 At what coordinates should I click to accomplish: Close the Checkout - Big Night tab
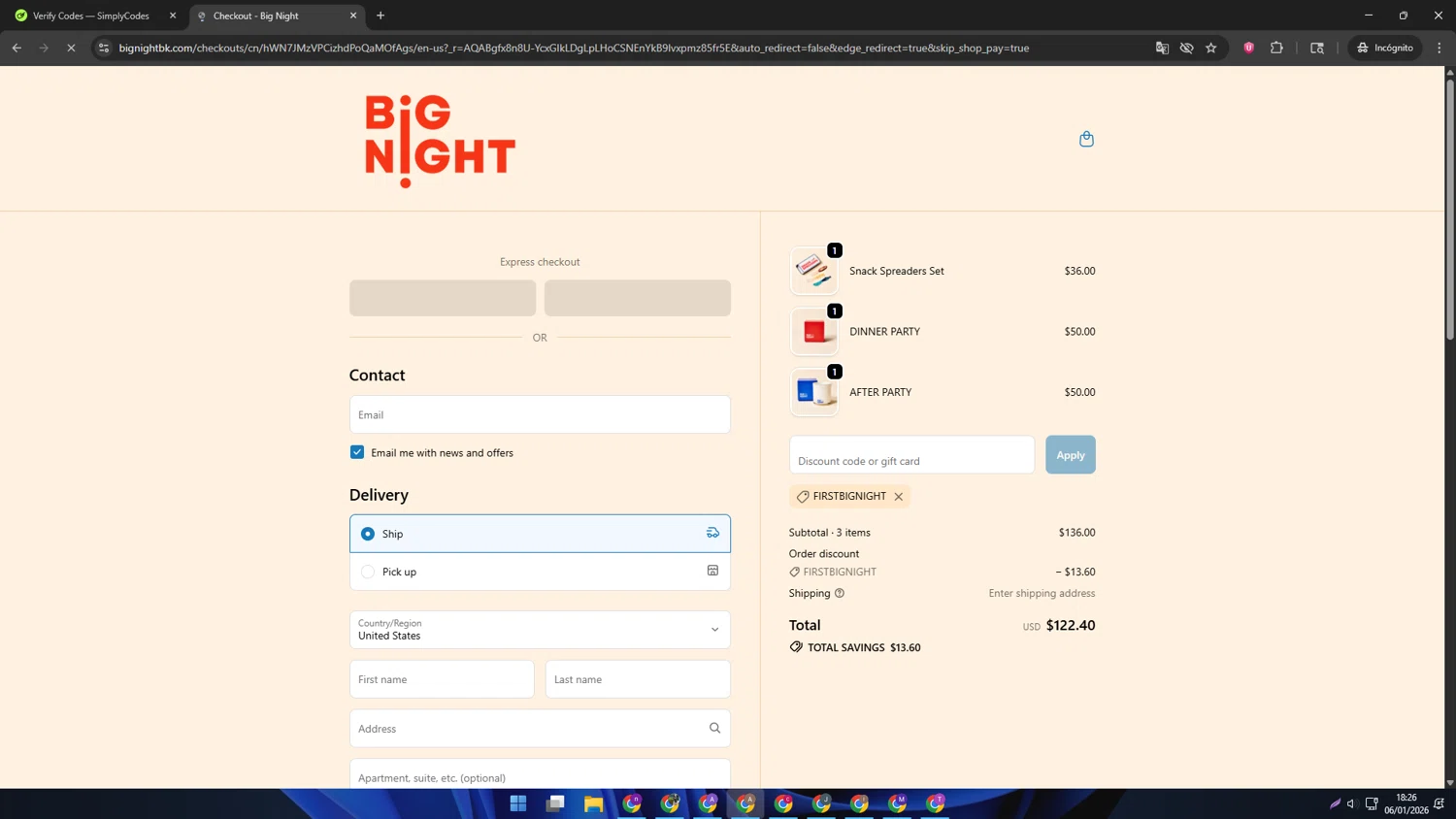click(x=353, y=16)
